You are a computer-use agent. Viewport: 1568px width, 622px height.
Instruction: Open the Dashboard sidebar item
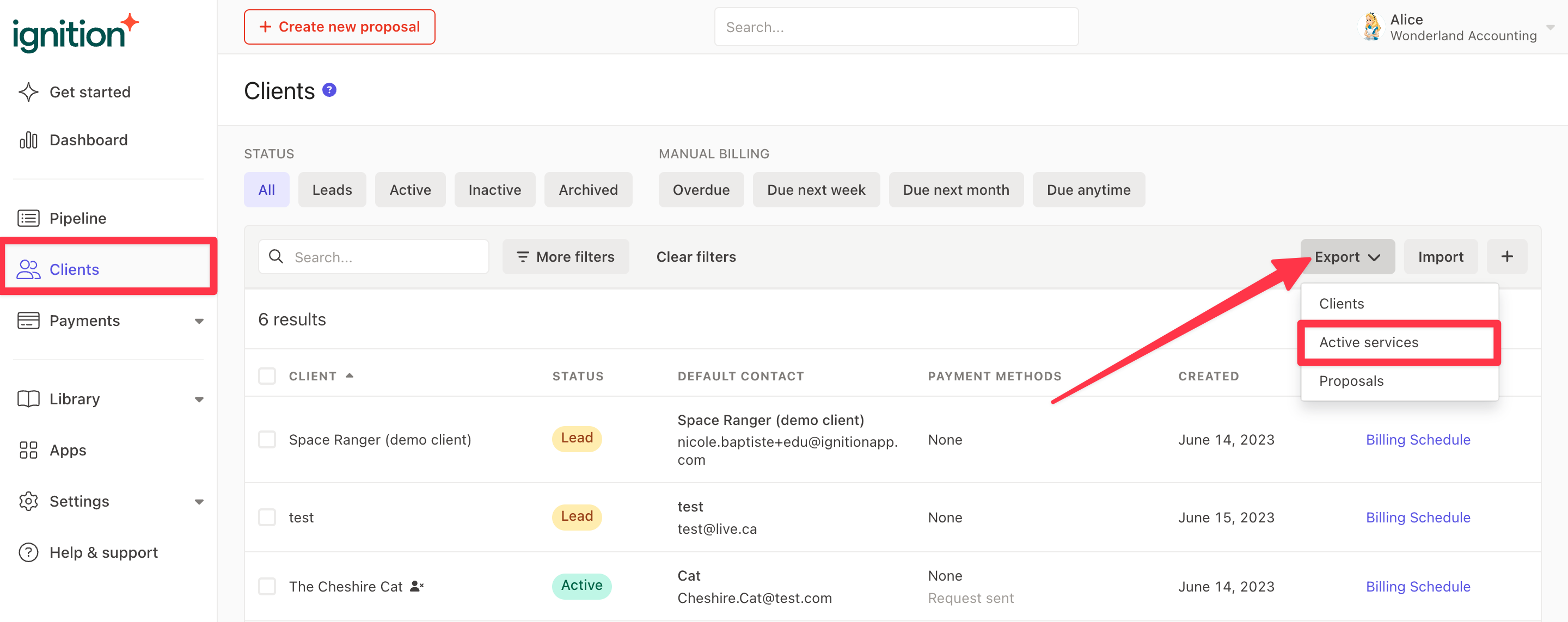point(88,140)
